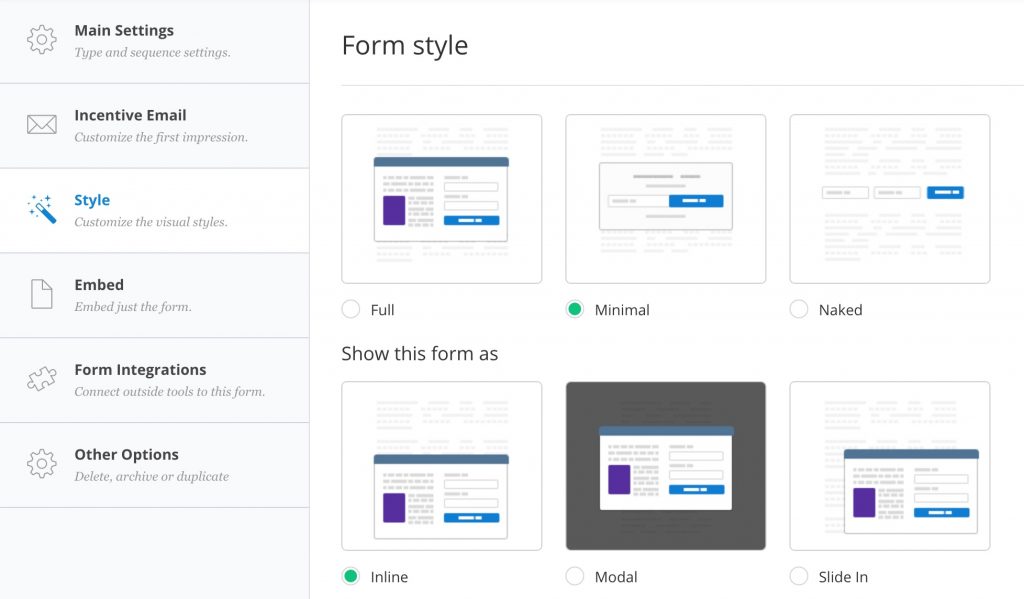Image resolution: width=1024 pixels, height=599 pixels.
Task: Click the Minimal style preview thumbnail
Action: coord(665,198)
